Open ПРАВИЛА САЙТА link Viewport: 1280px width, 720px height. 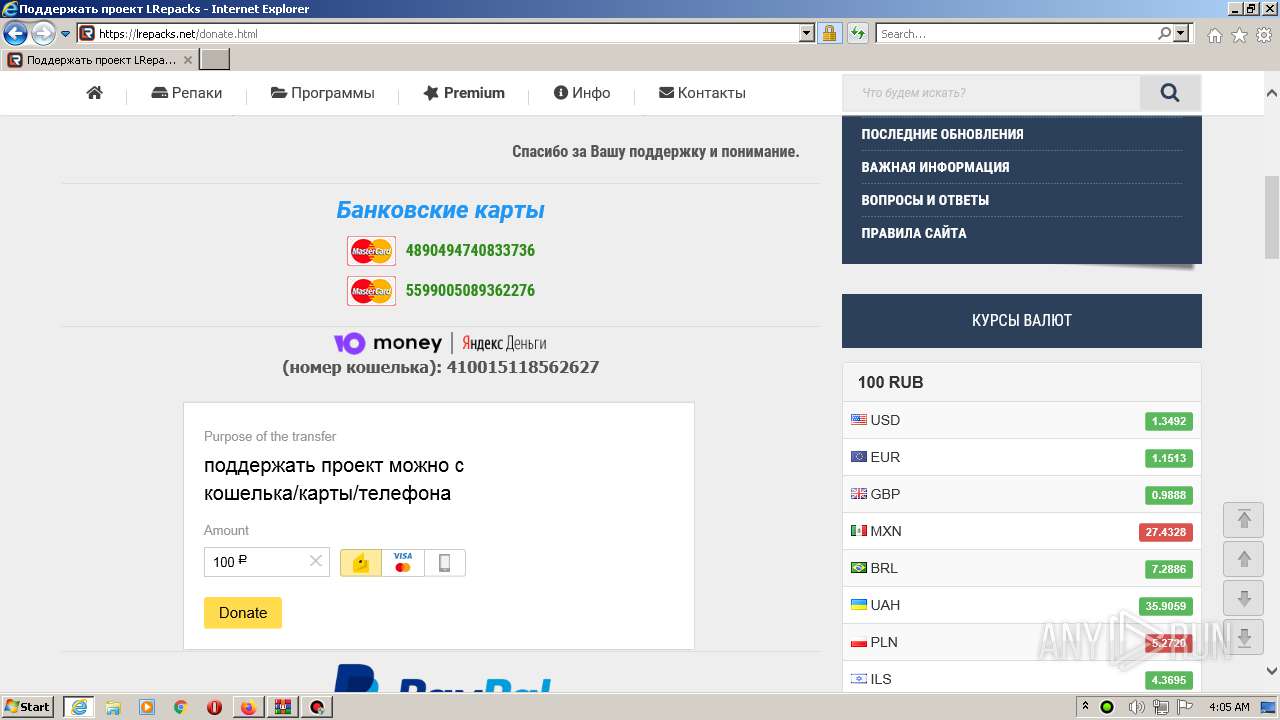coord(914,233)
